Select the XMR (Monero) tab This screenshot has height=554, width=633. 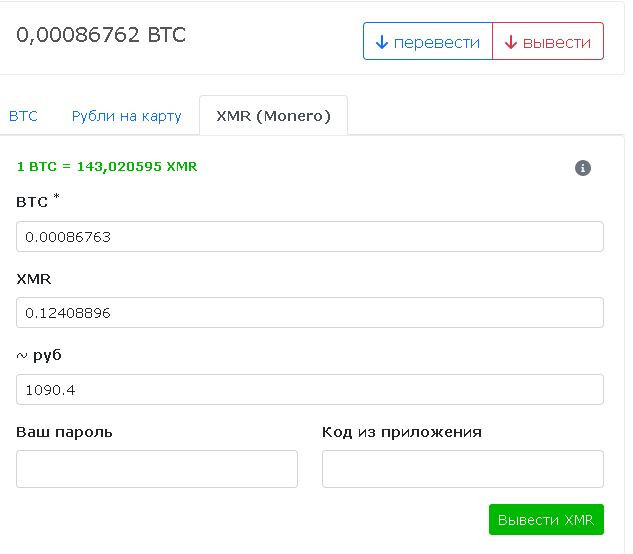pyautogui.click(x=273, y=116)
